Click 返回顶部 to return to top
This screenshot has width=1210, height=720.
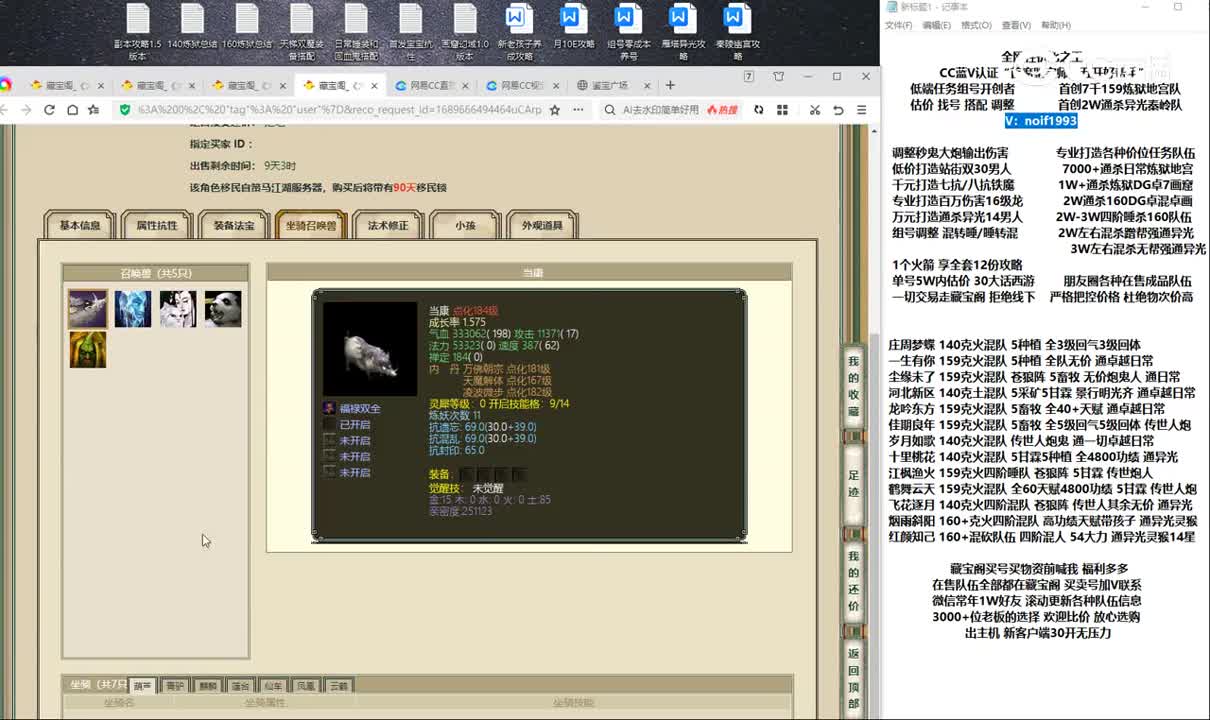[x=853, y=679]
